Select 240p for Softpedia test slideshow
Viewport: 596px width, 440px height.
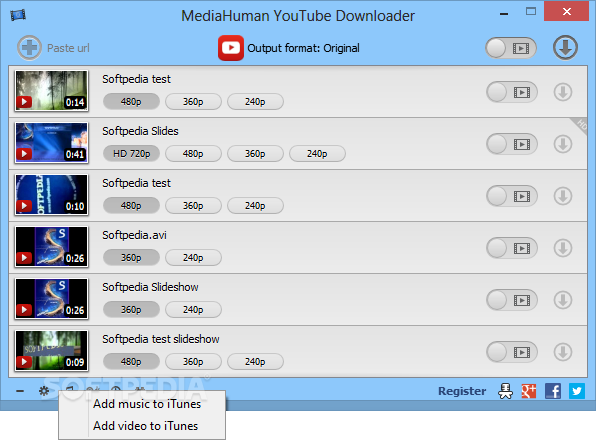[x=255, y=362]
